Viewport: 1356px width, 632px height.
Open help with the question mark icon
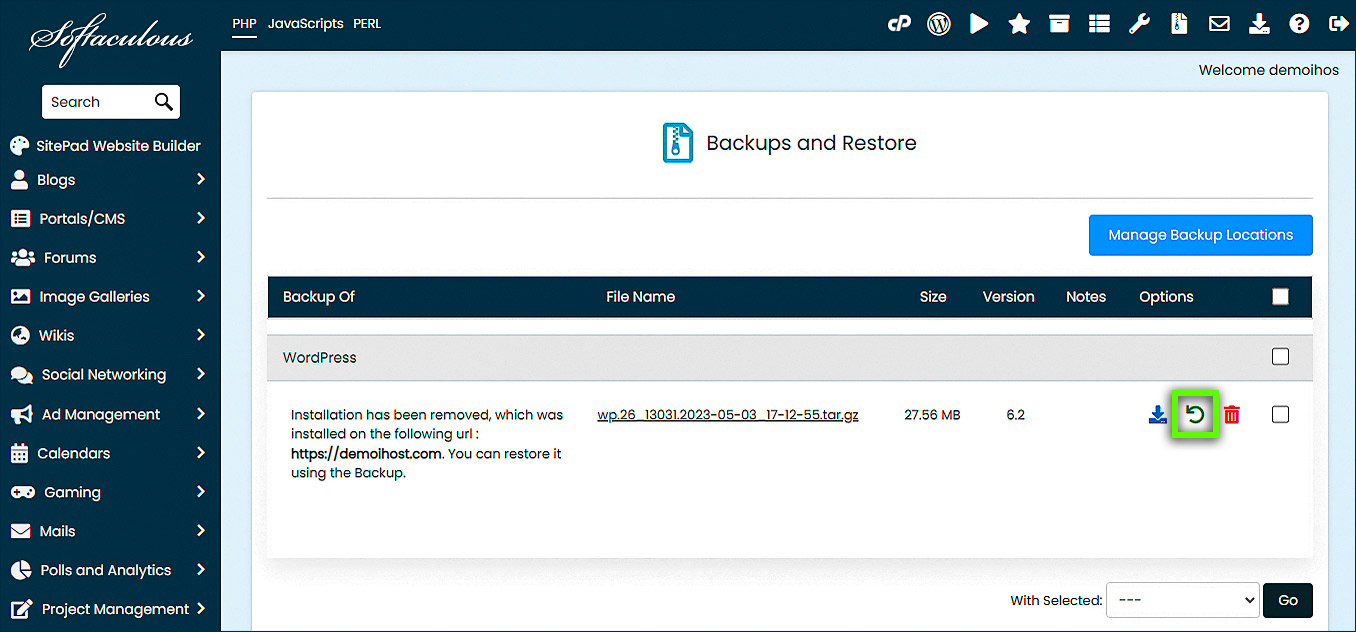1299,24
